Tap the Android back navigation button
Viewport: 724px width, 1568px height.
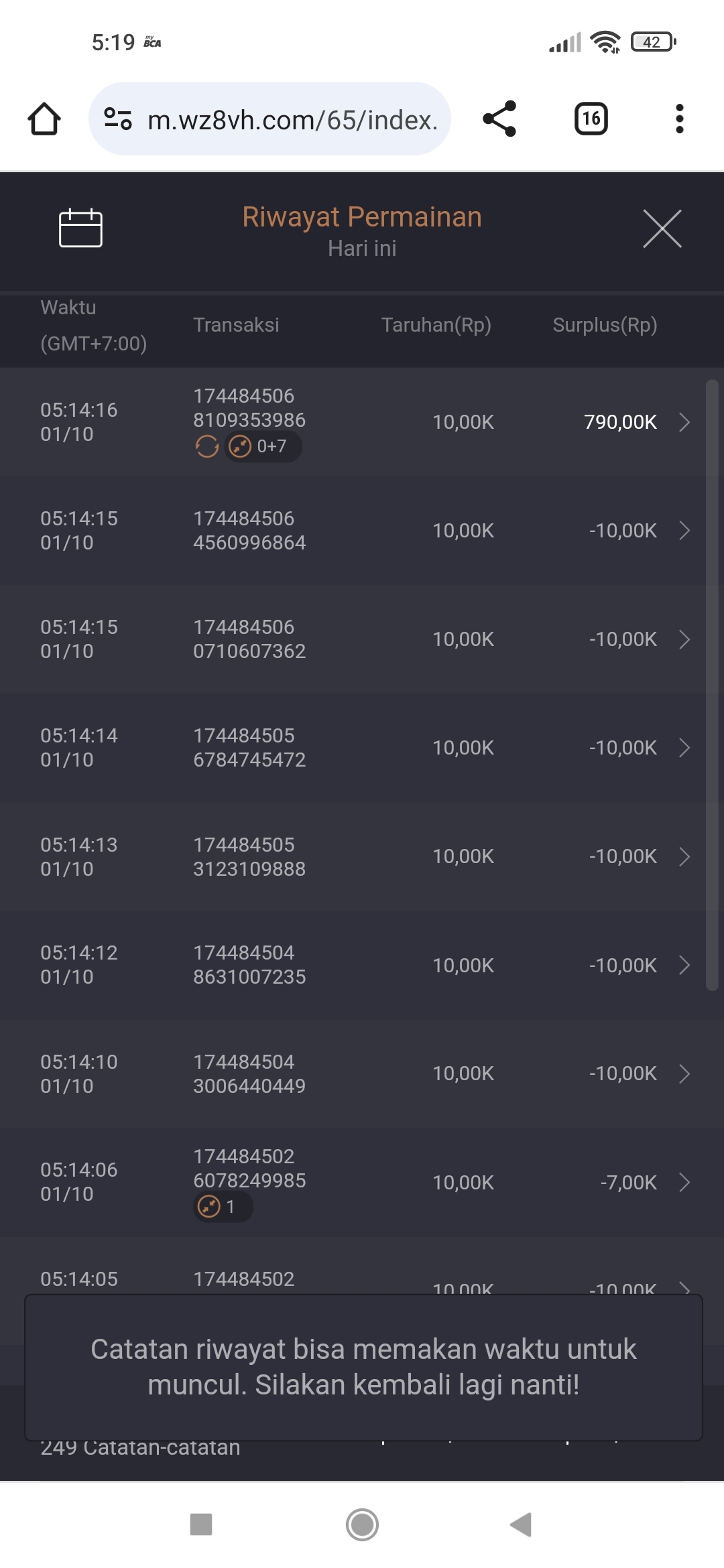[x=521, y=1524]
